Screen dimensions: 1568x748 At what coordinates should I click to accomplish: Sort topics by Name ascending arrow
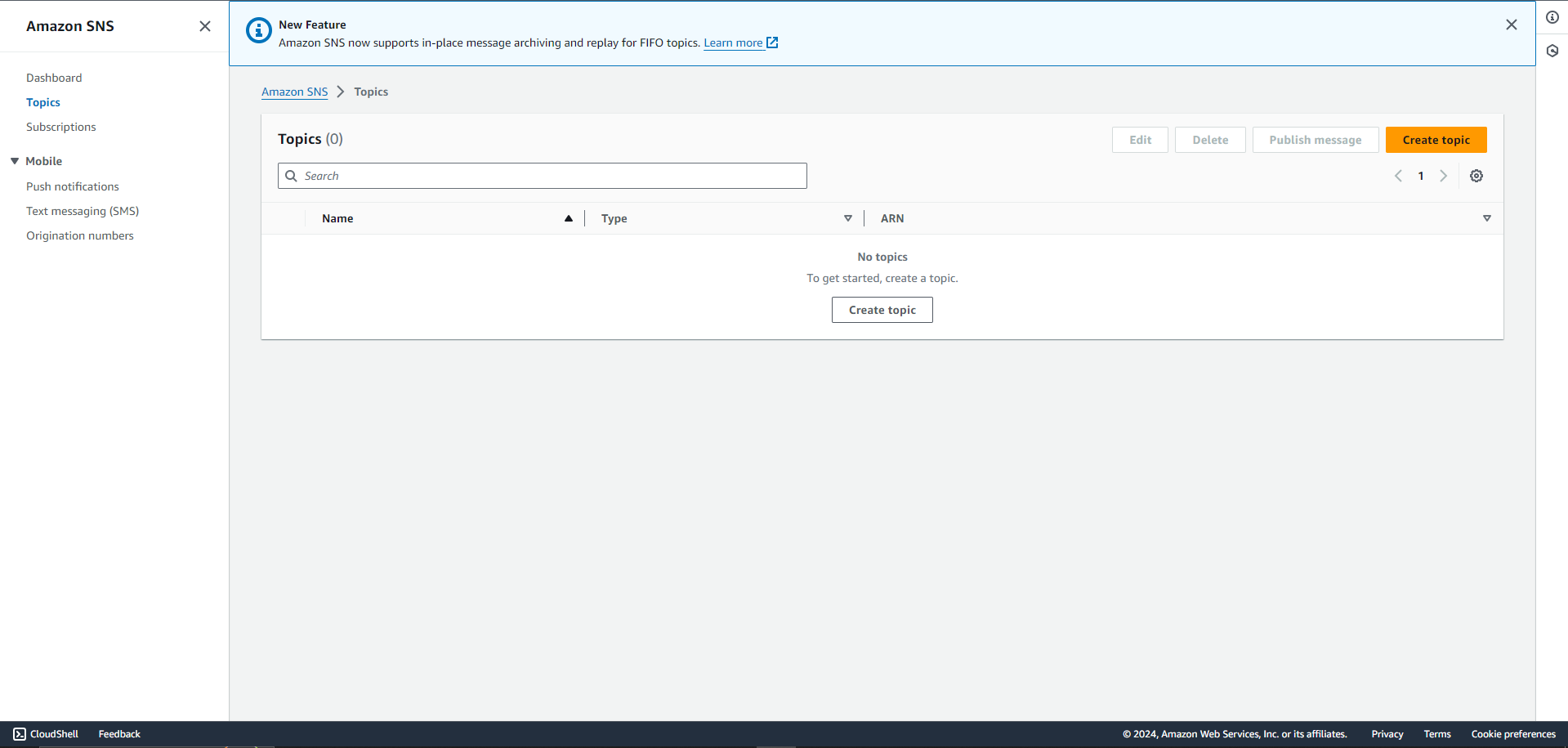569,218
